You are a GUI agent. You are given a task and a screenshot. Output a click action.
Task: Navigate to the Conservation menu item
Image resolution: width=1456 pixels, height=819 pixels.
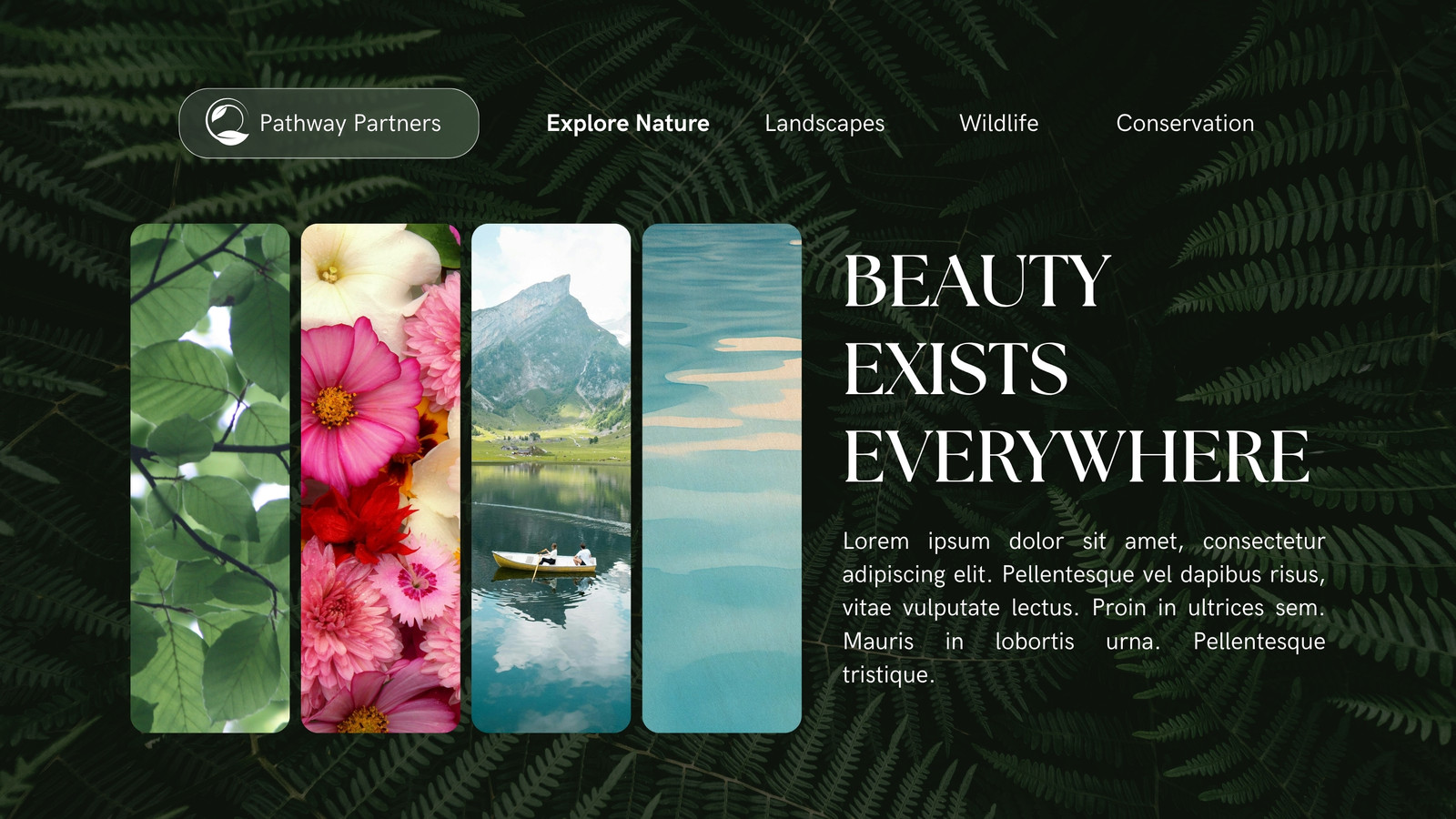pos(1185,123)
